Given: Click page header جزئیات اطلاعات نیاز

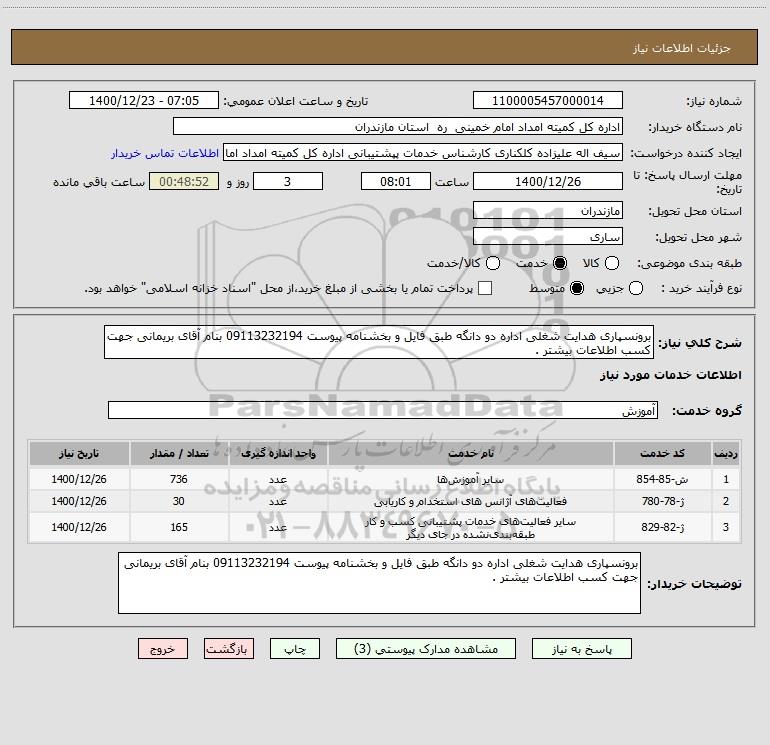Looking at the screenshot, I should point(682,48).
